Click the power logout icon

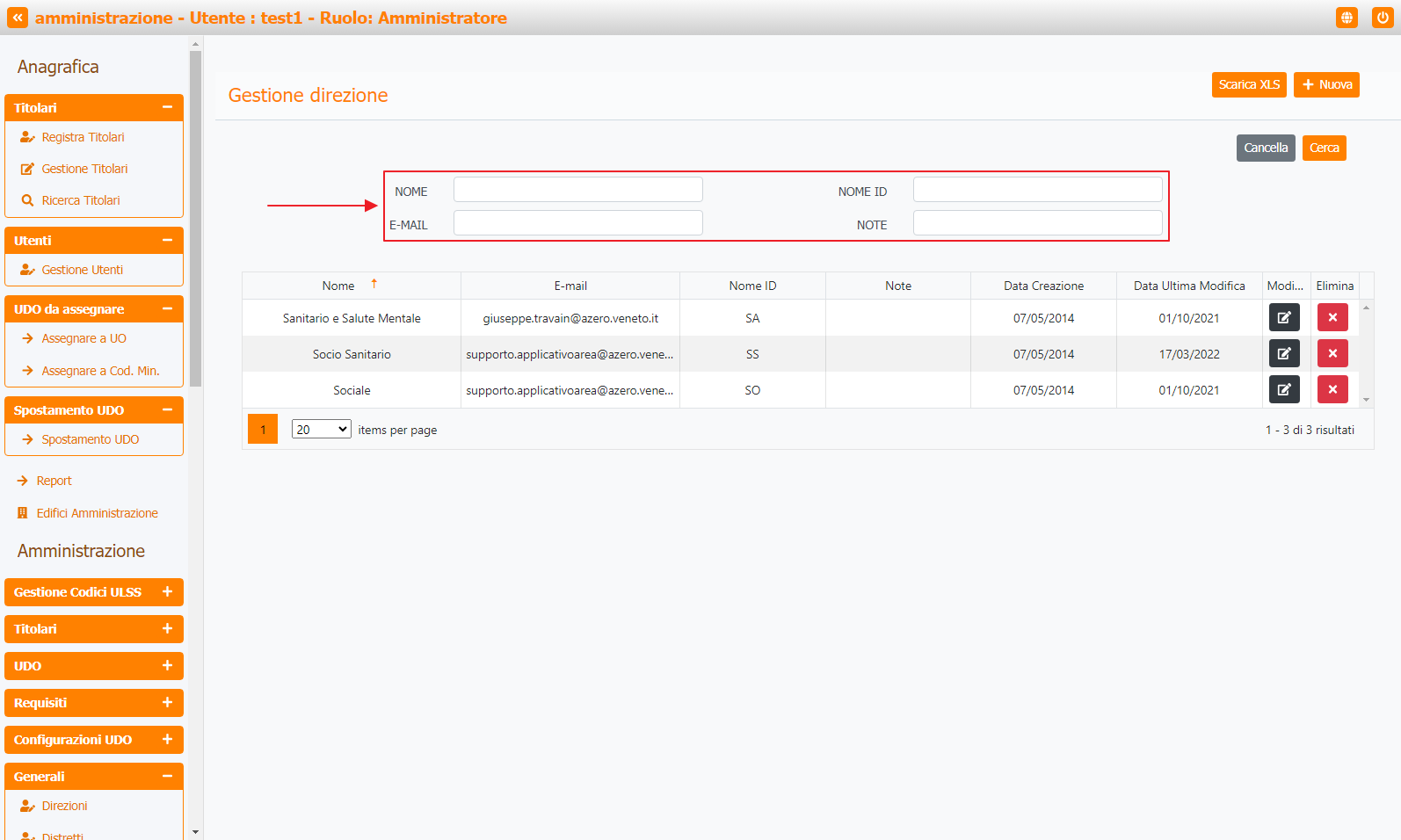pos(1383,18)
